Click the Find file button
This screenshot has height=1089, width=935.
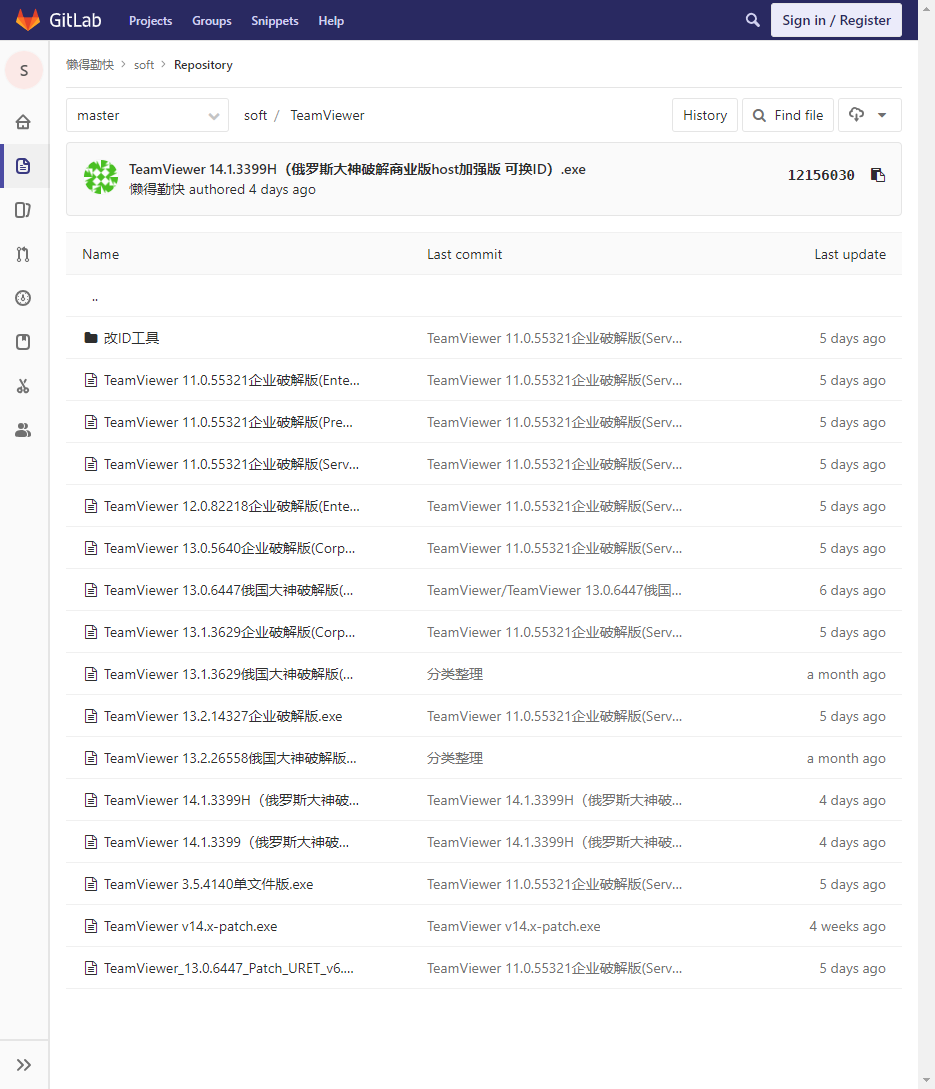788,115
